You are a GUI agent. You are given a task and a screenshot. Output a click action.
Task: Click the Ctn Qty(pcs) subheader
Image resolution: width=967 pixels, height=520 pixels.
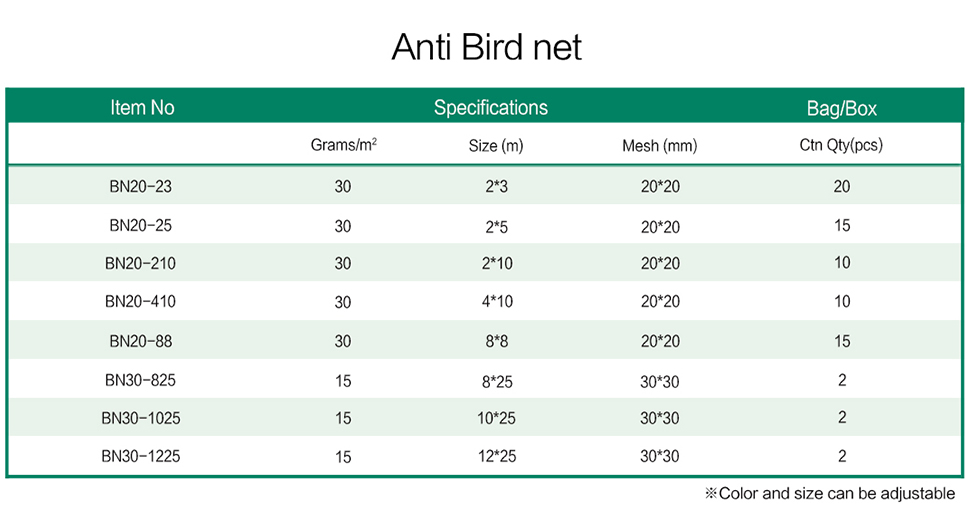841,145
